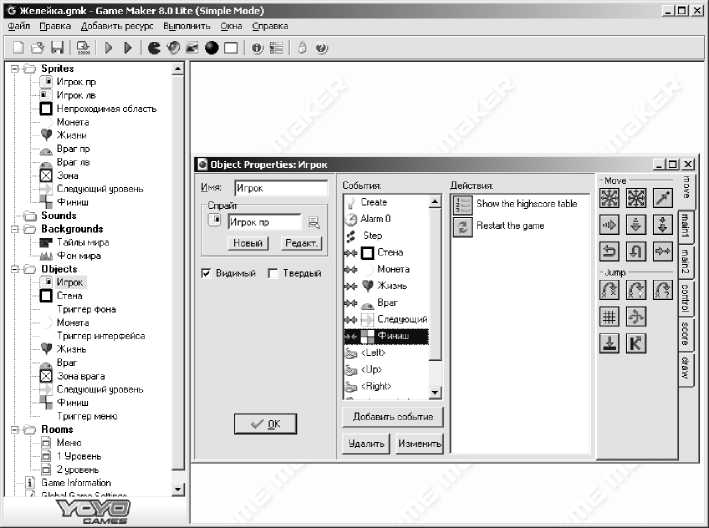This screenshot has height=528, width=709.
Task: Choose sprite using the sprite selector icon
Action: 313,222
